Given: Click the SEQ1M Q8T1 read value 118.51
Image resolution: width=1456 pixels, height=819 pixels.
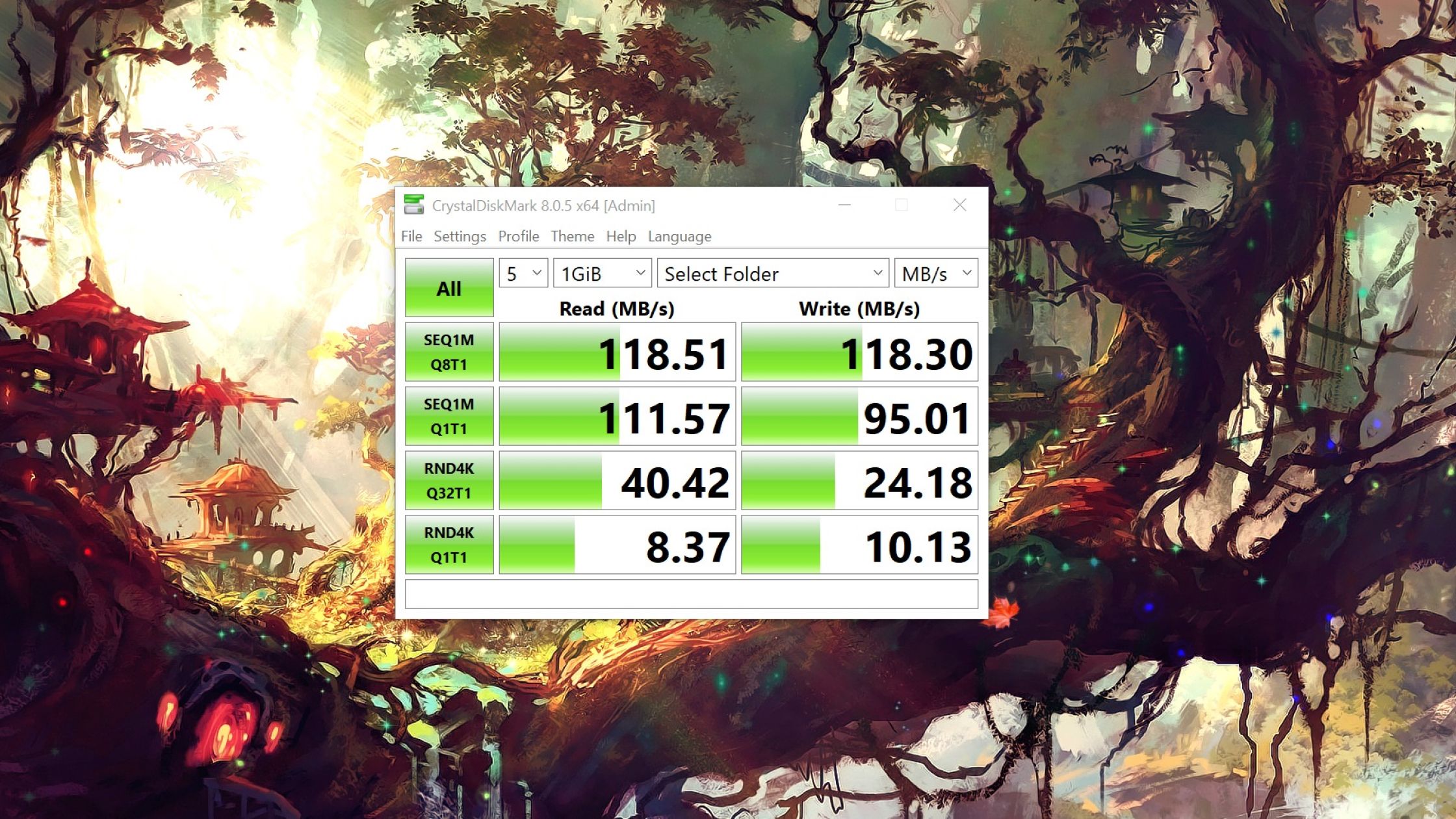Looking at the screenshot, I should 617,352.
